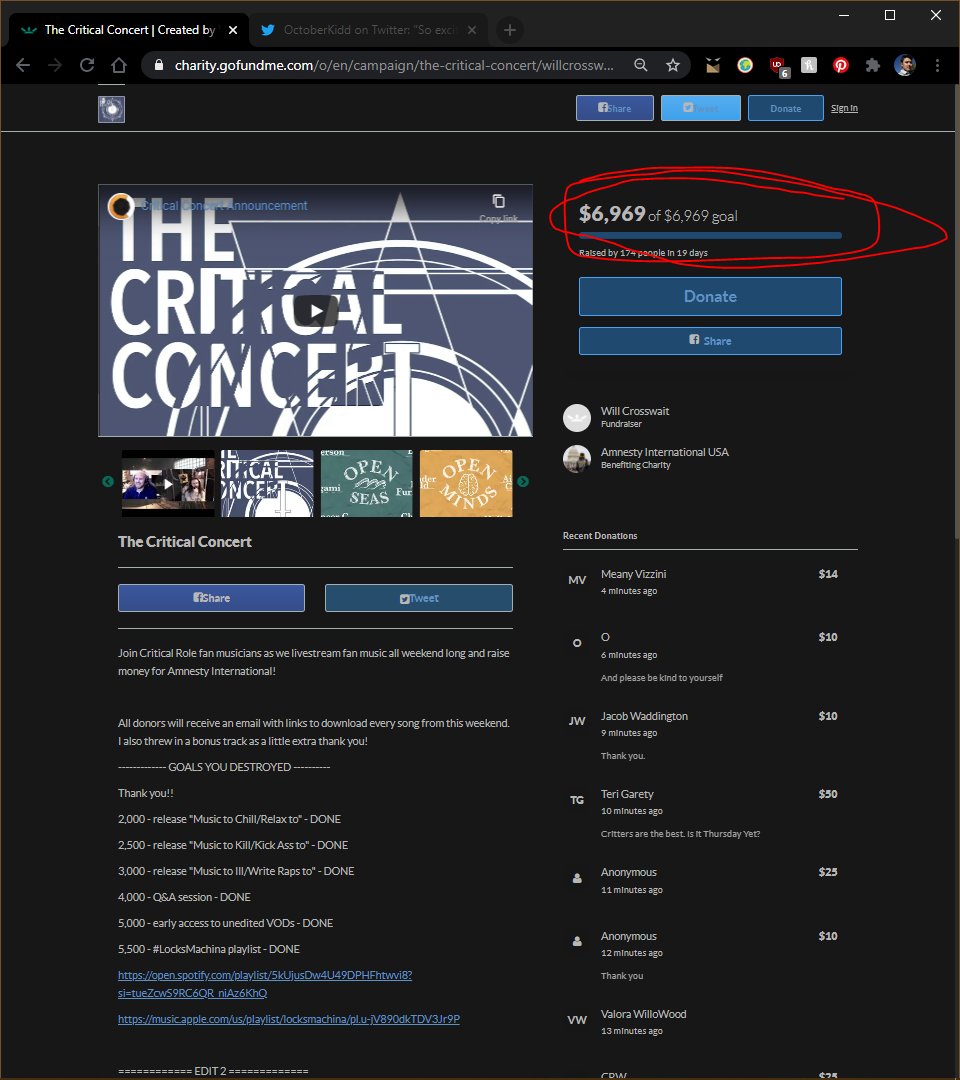The width and height of the screenshot is (960, 1080).
Task: Select the musicians video thumbnail
Action: pyautogui.click(x=168, y=484)
